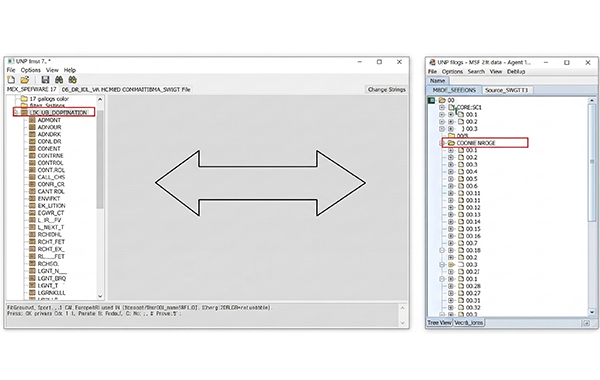
Task: Click the page icon beside 00.13
Action: coord(461,215)
